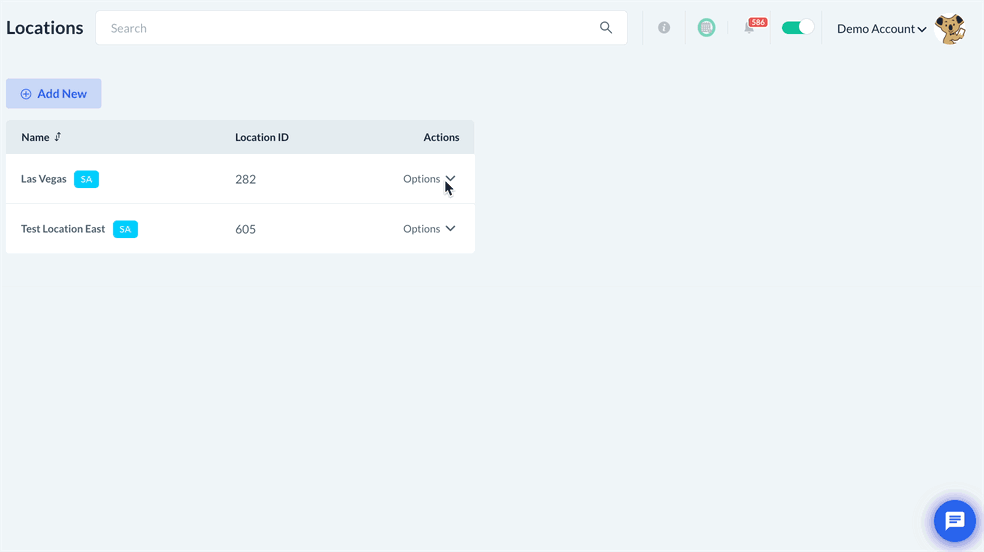Viewport: 984px width, 552px height.
Task: Click the Las Vegas location name
Action: coord(43,179)
